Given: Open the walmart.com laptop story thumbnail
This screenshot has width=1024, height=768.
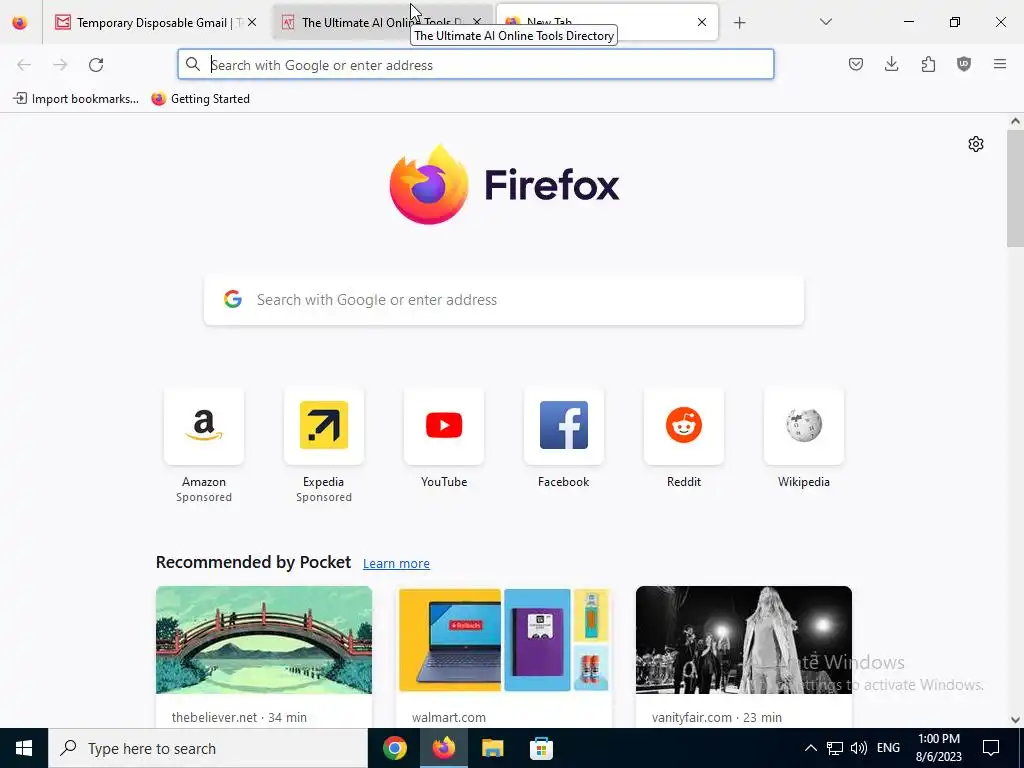Looking at the screenshot, I should [504, 640].
